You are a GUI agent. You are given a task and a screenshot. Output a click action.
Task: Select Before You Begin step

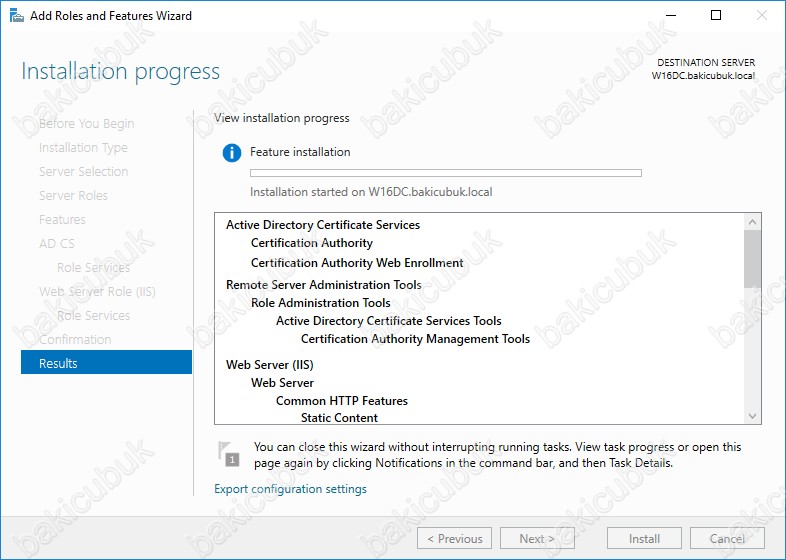(x=86, y=123)
